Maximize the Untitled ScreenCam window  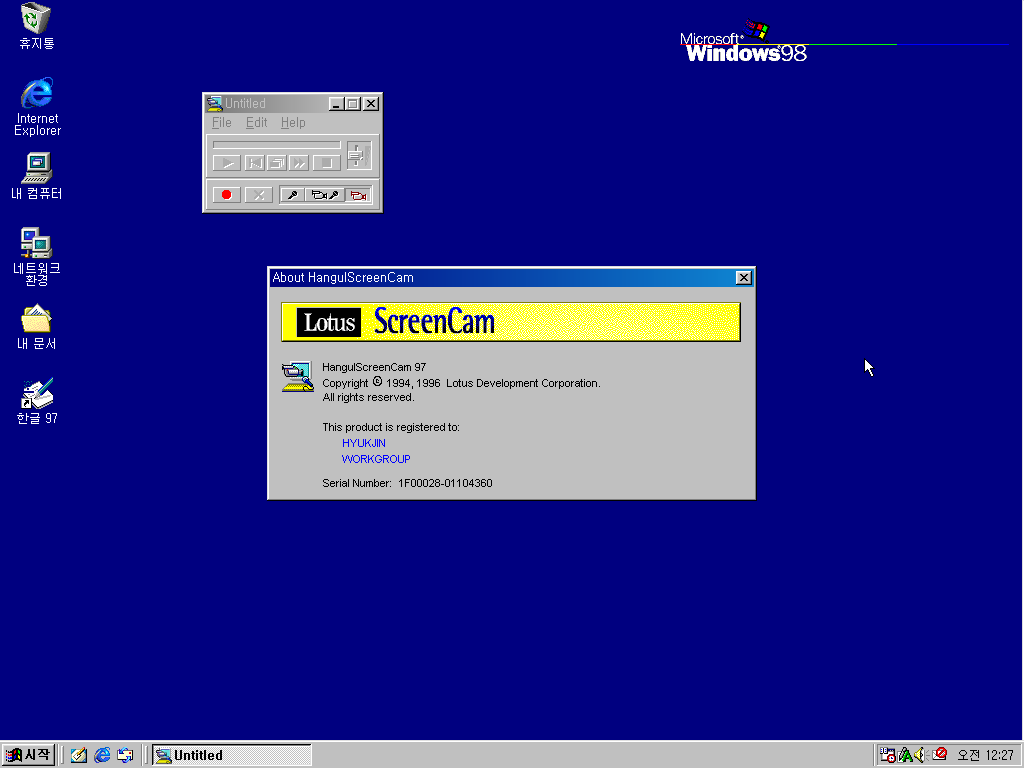pyautogui.click(x=353, y=103)
